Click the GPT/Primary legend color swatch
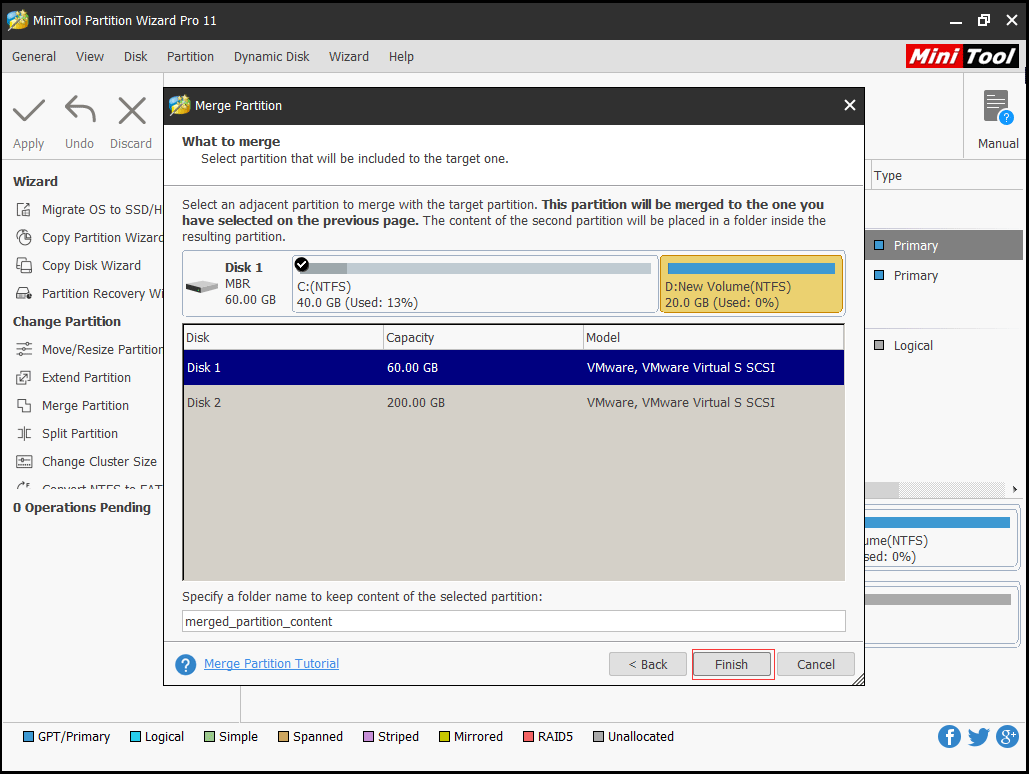1029x774 pixels. pos(28,737)
